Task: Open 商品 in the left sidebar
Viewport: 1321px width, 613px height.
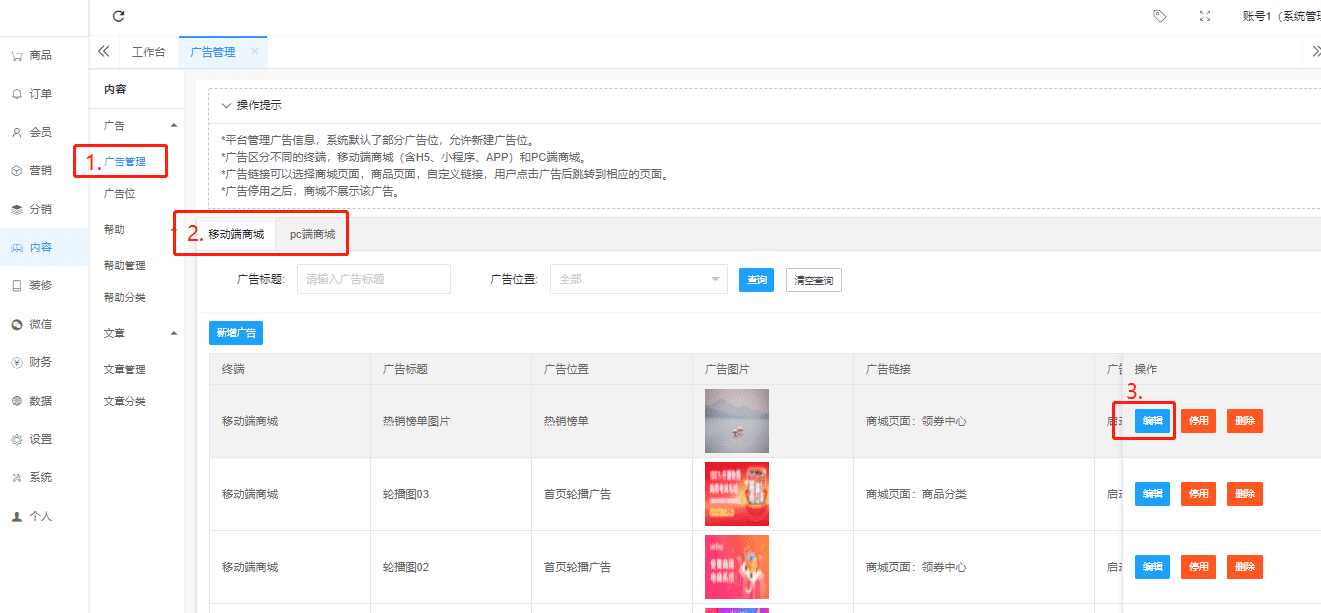Action: tap(40, 56)
